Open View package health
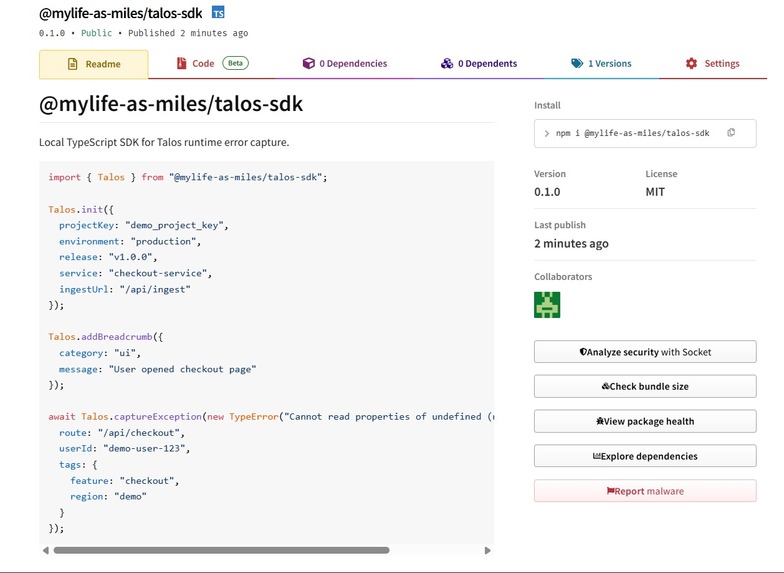784x573 pixels. 645,422
